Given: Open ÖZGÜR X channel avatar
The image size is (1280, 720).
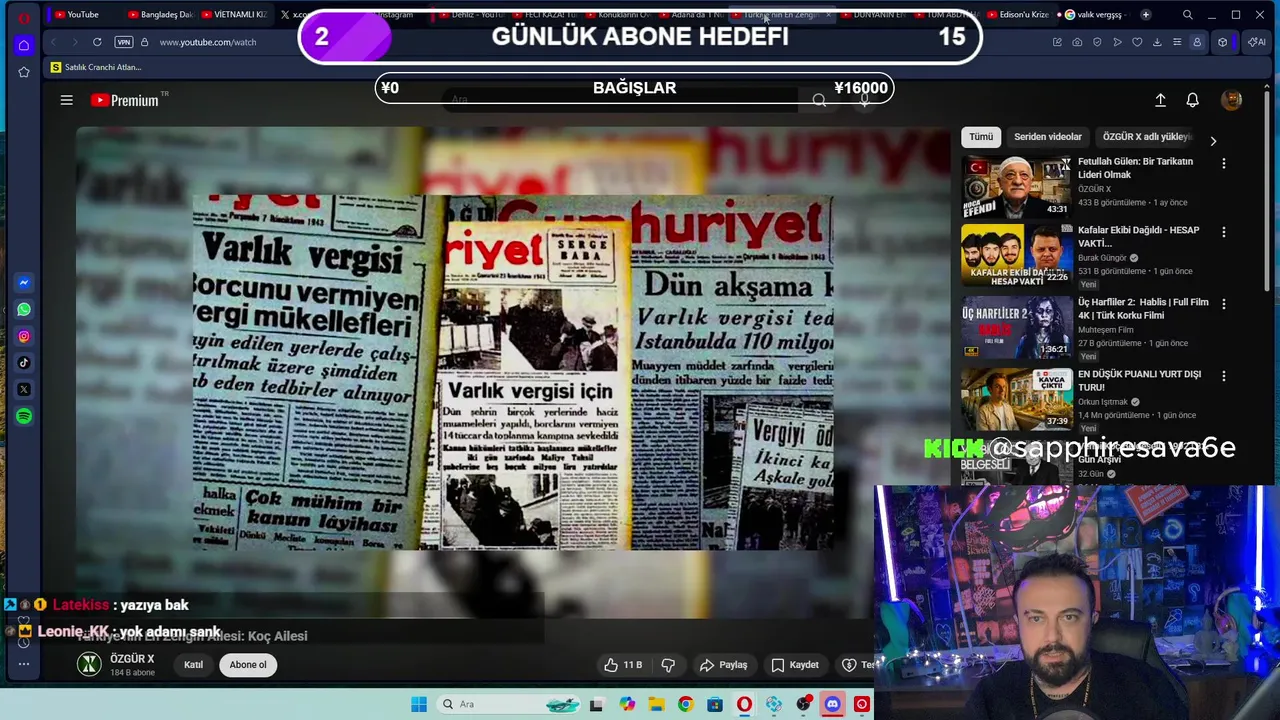Looking at the screenshot, I should (90, 664).
